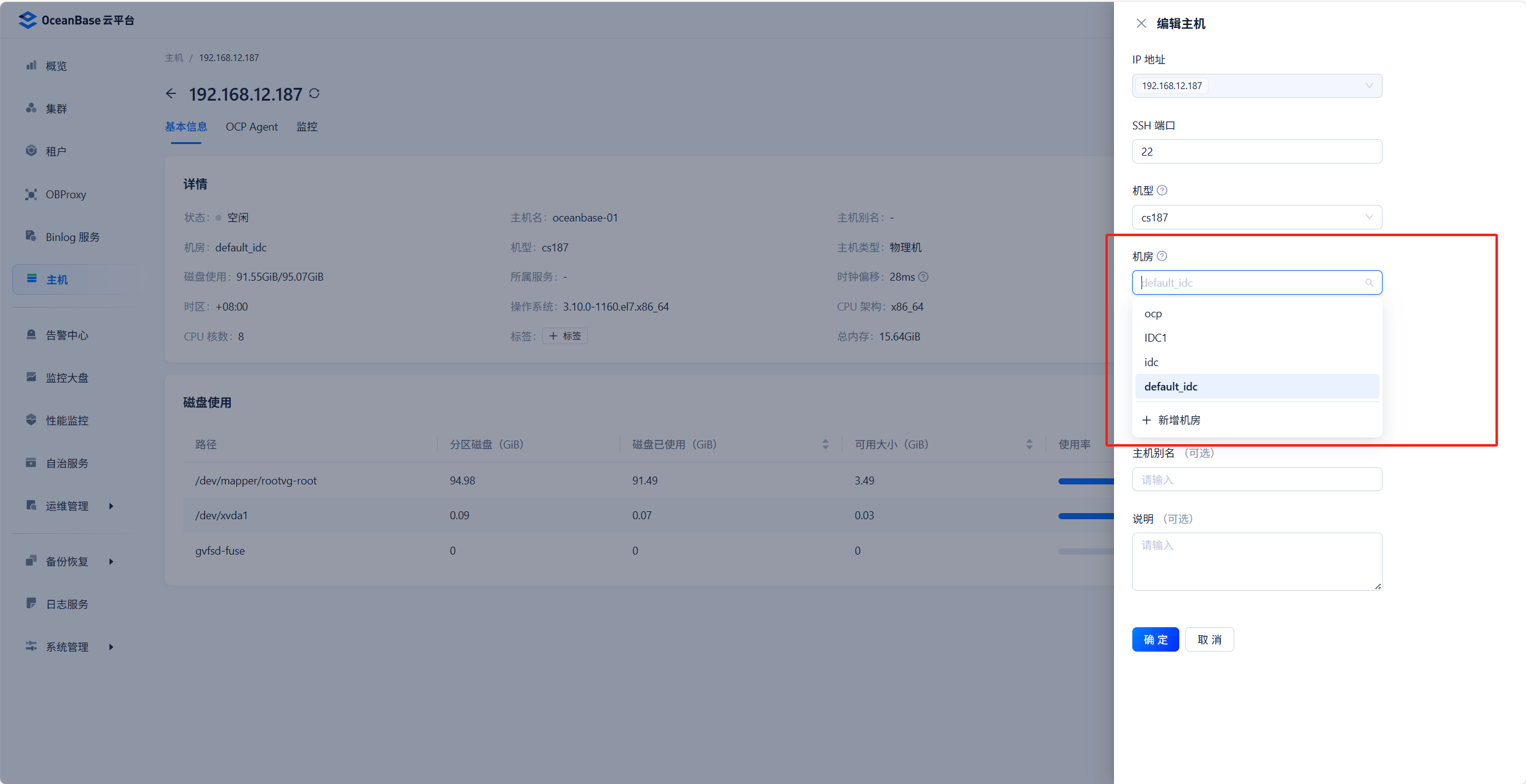Open 概览 overview from sidebar
The image size is (1526, 784).
coord(56,66)
